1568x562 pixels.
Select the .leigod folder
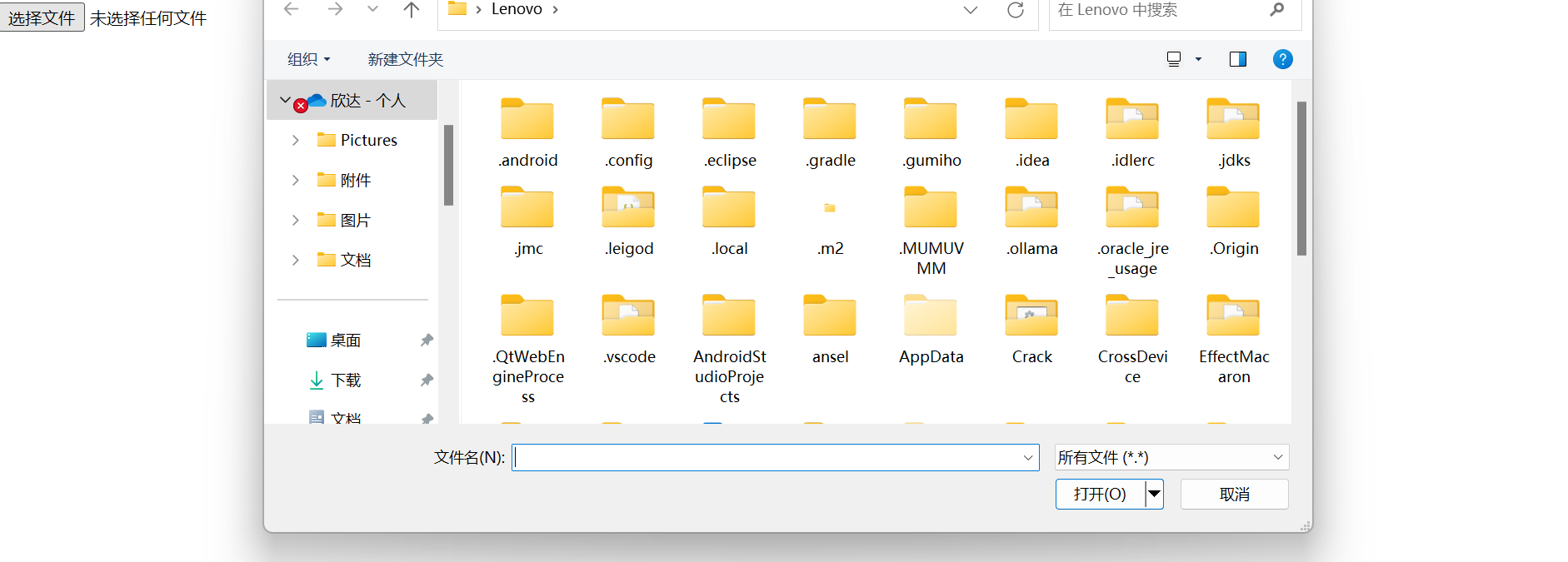click(628, 221)
